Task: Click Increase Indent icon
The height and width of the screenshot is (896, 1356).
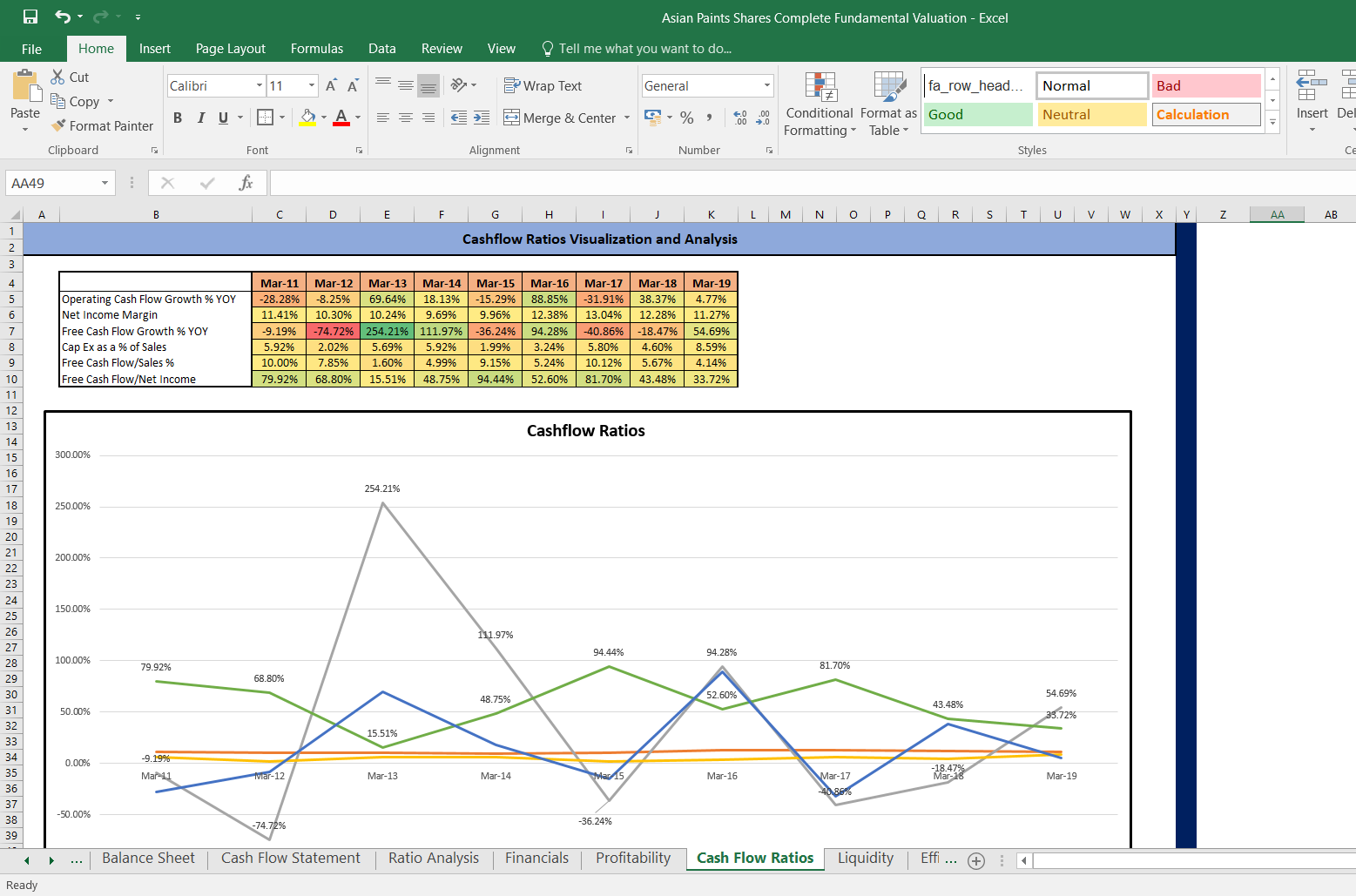Action: coord(482,118)
